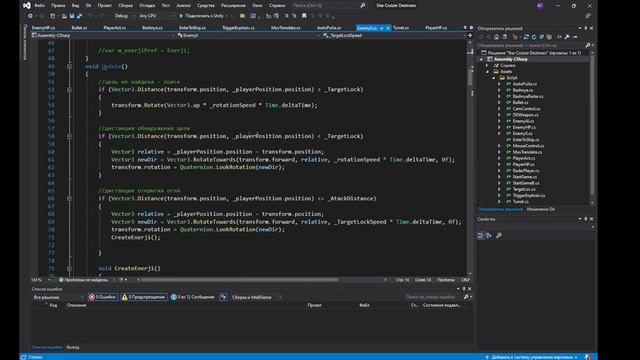This screenshot has width=640, height=360.
Task: Click the zoom percentage box below editor
Action: click(x=40, y=280)
